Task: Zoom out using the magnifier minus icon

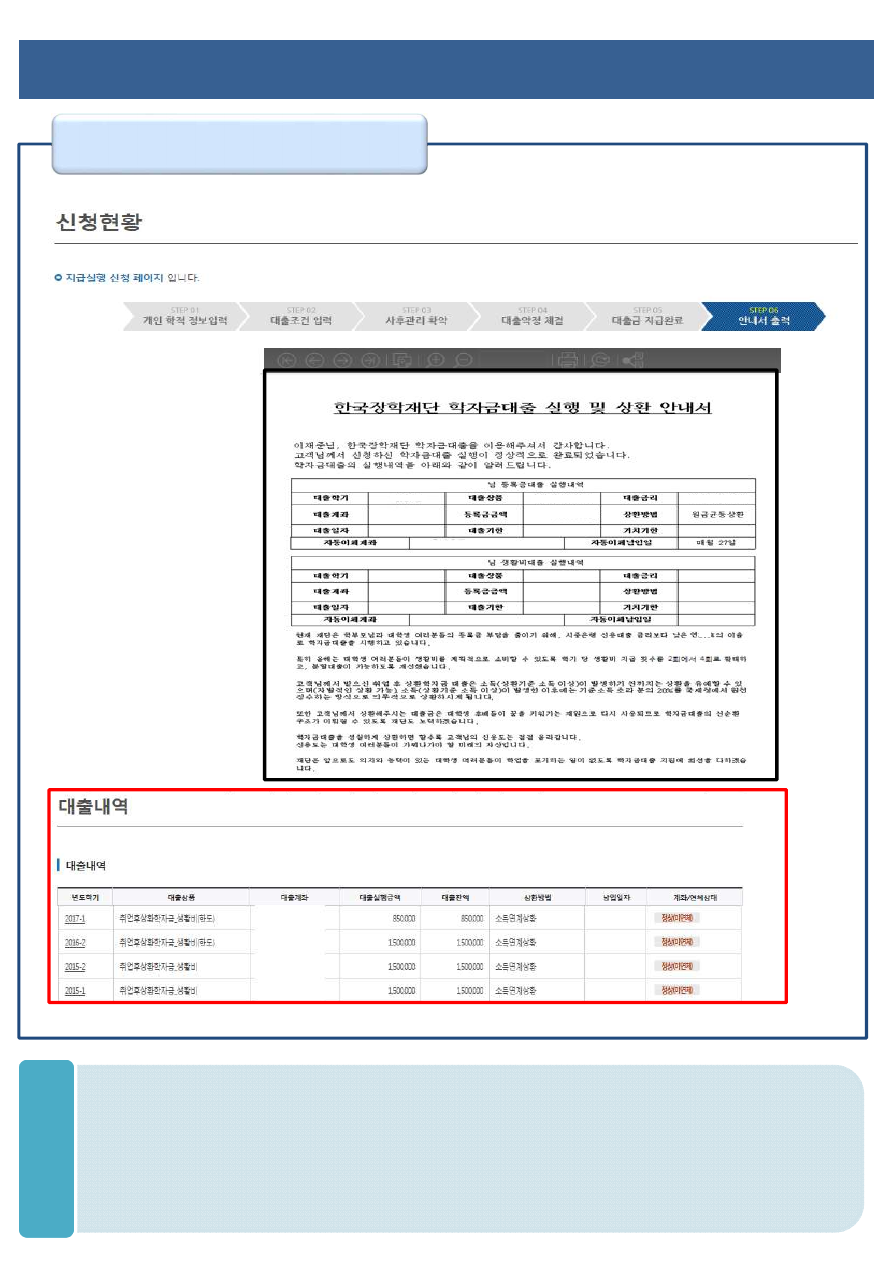Action: 464,360
